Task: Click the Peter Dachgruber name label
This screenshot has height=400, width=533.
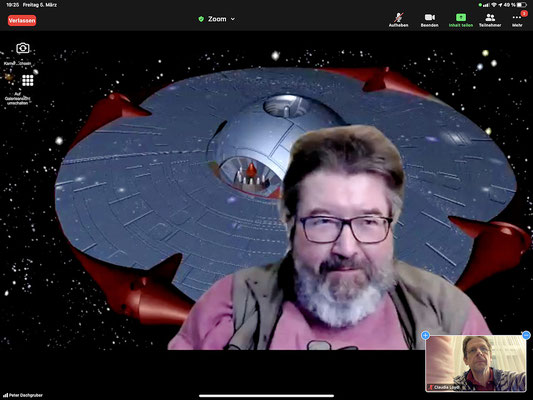Action: 25,395
